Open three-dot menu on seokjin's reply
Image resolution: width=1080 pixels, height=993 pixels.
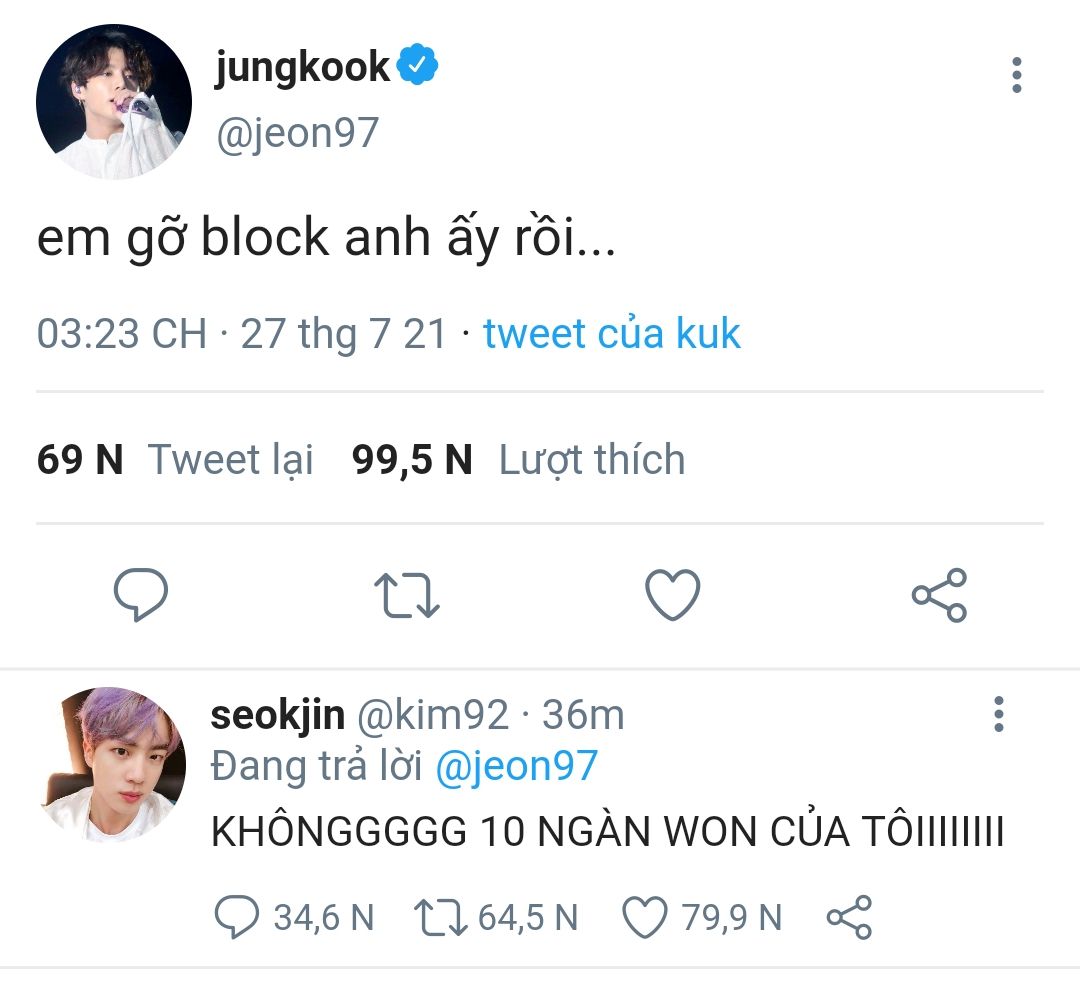coord(999,714)
